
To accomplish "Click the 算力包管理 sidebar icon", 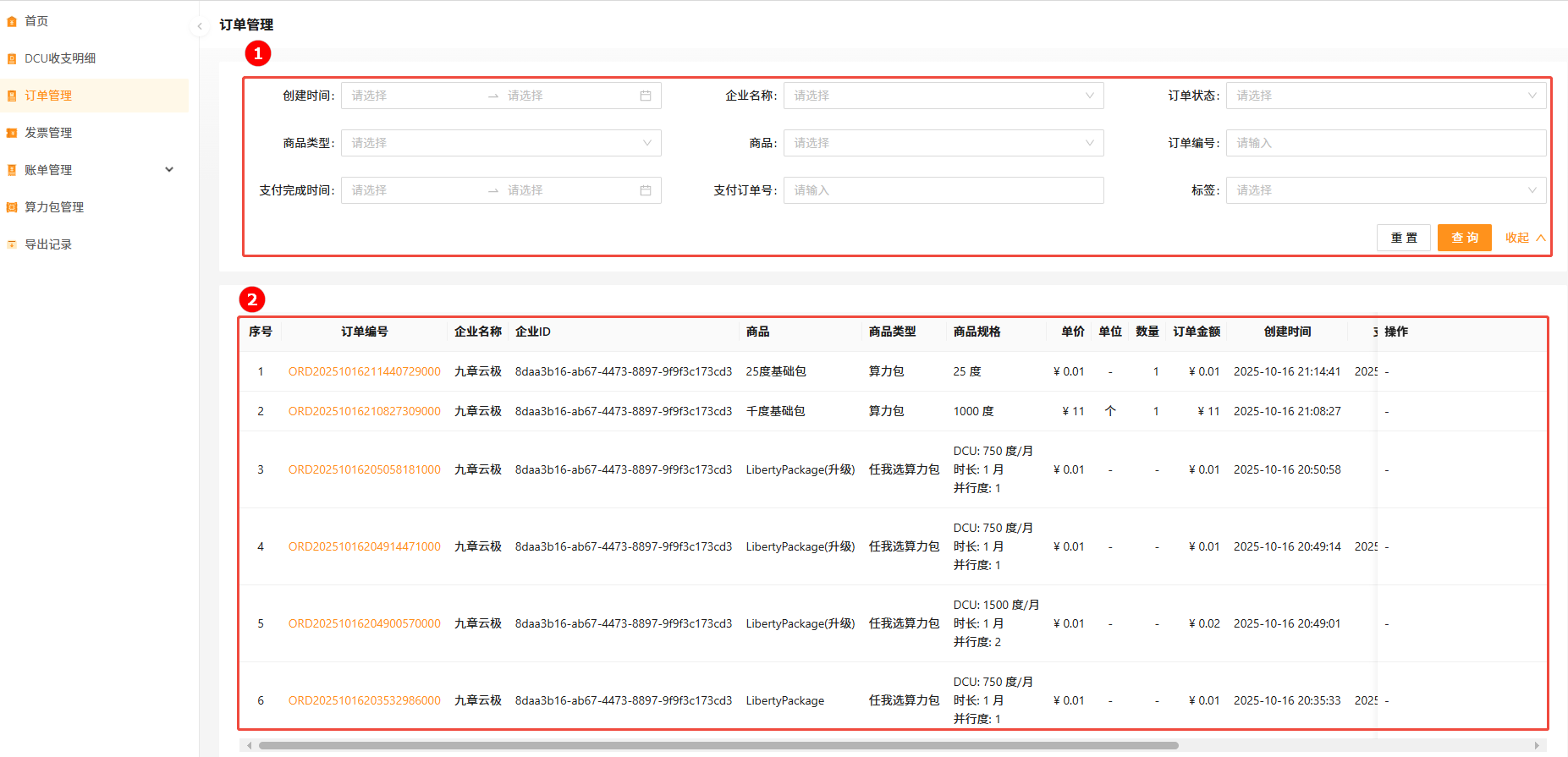I will 12,207.
